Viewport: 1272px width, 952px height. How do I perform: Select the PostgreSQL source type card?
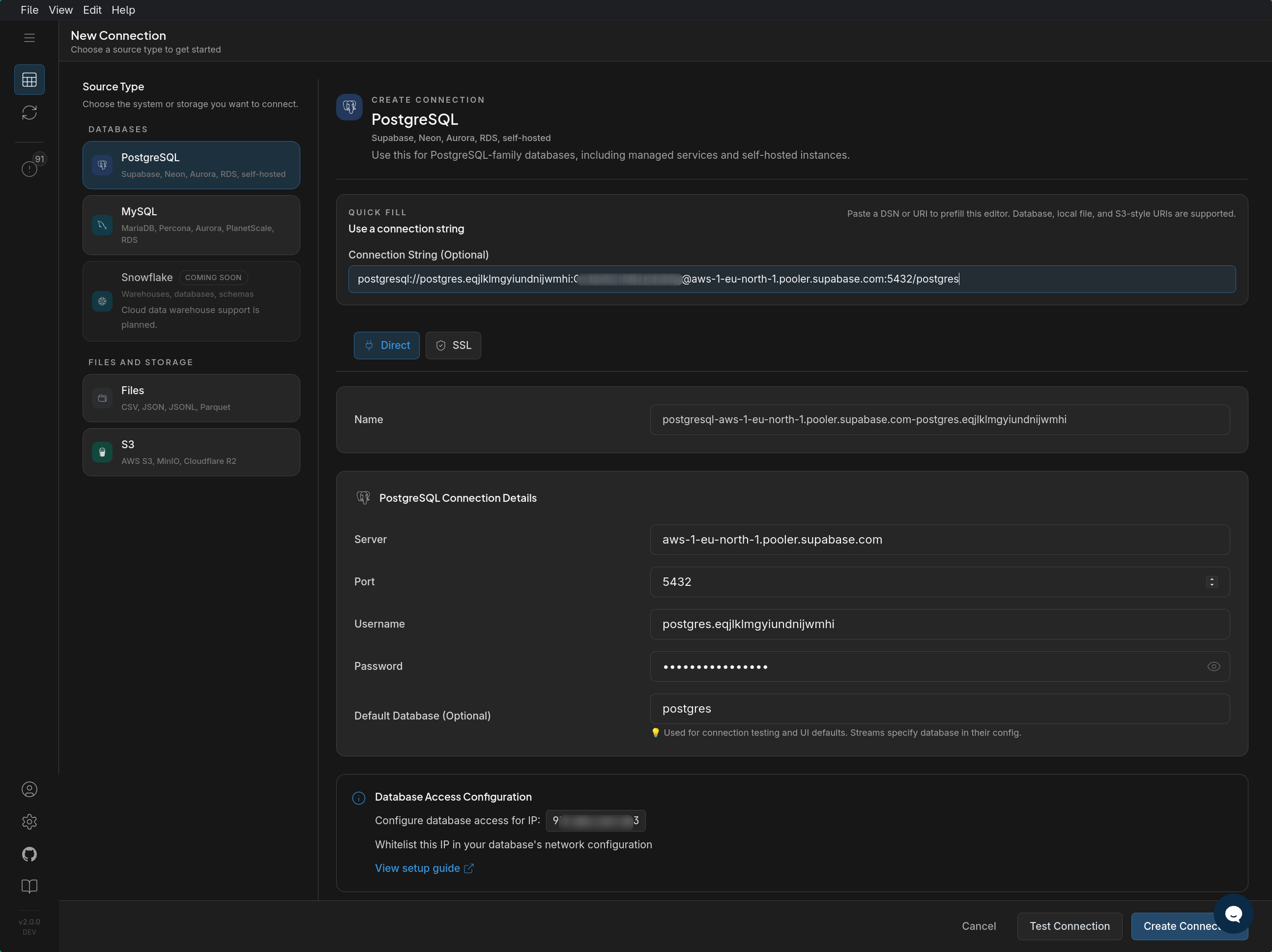[191, 165]
